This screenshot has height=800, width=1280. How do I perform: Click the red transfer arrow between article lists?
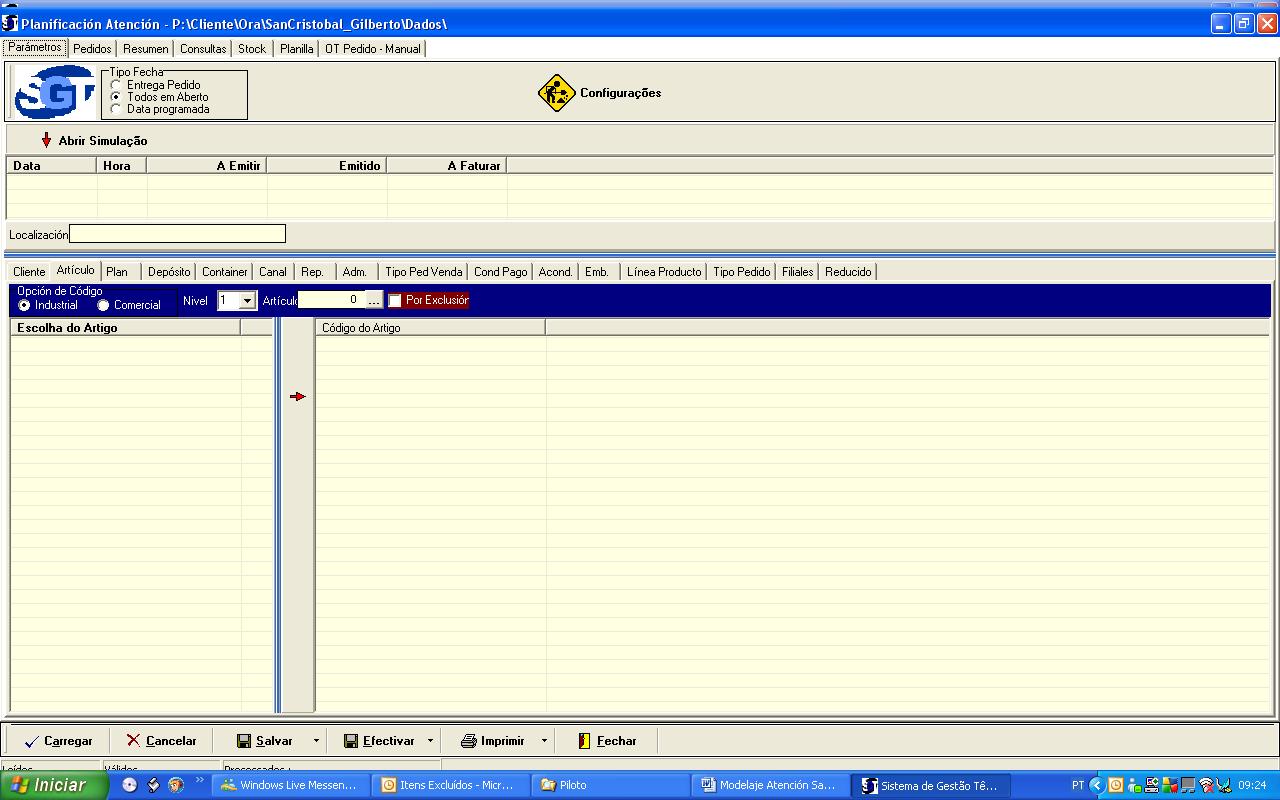point(297,397)
